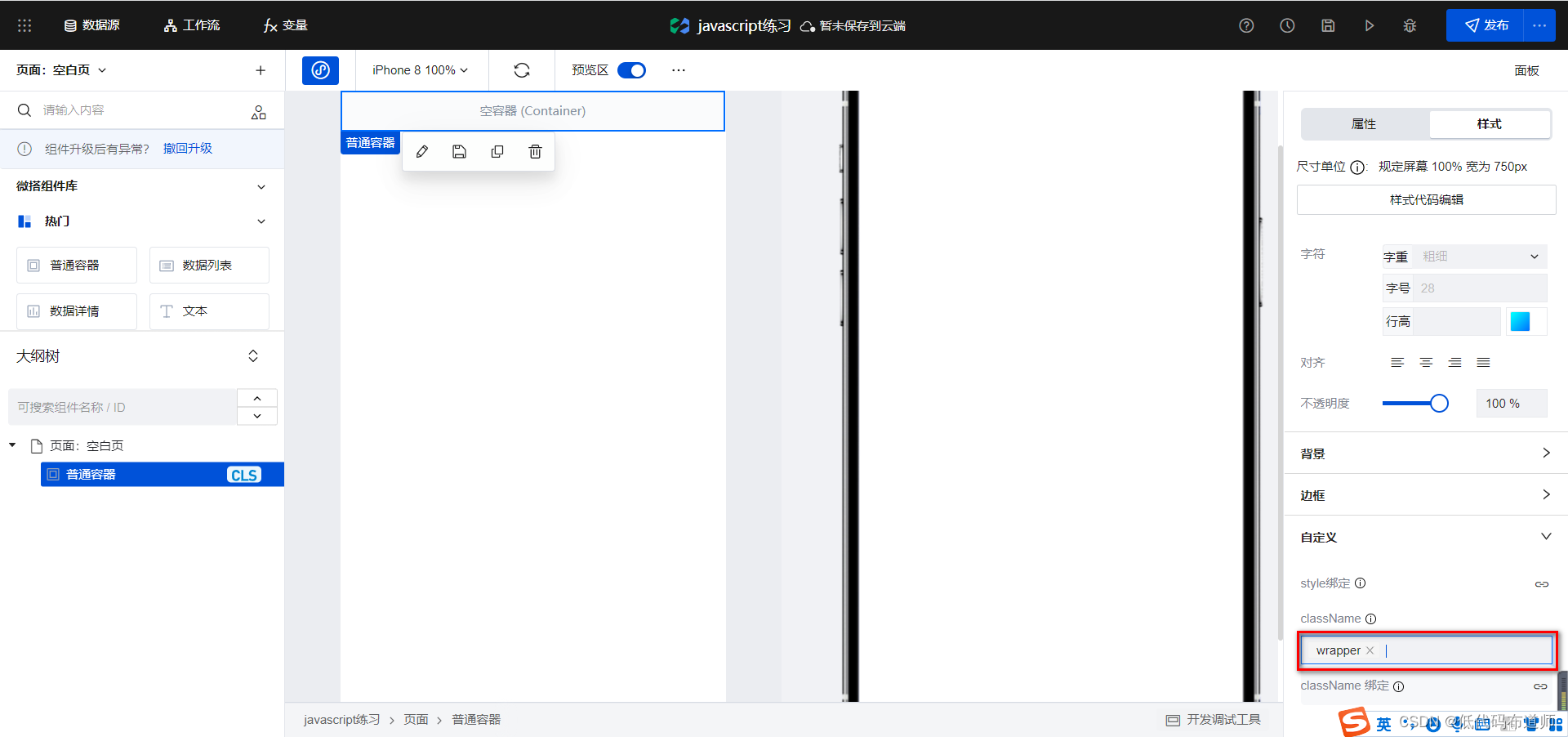Open the 数据源 data source menu
Image resolution: width=1568 pixels, height=737 pixels.
coord(92,25)
